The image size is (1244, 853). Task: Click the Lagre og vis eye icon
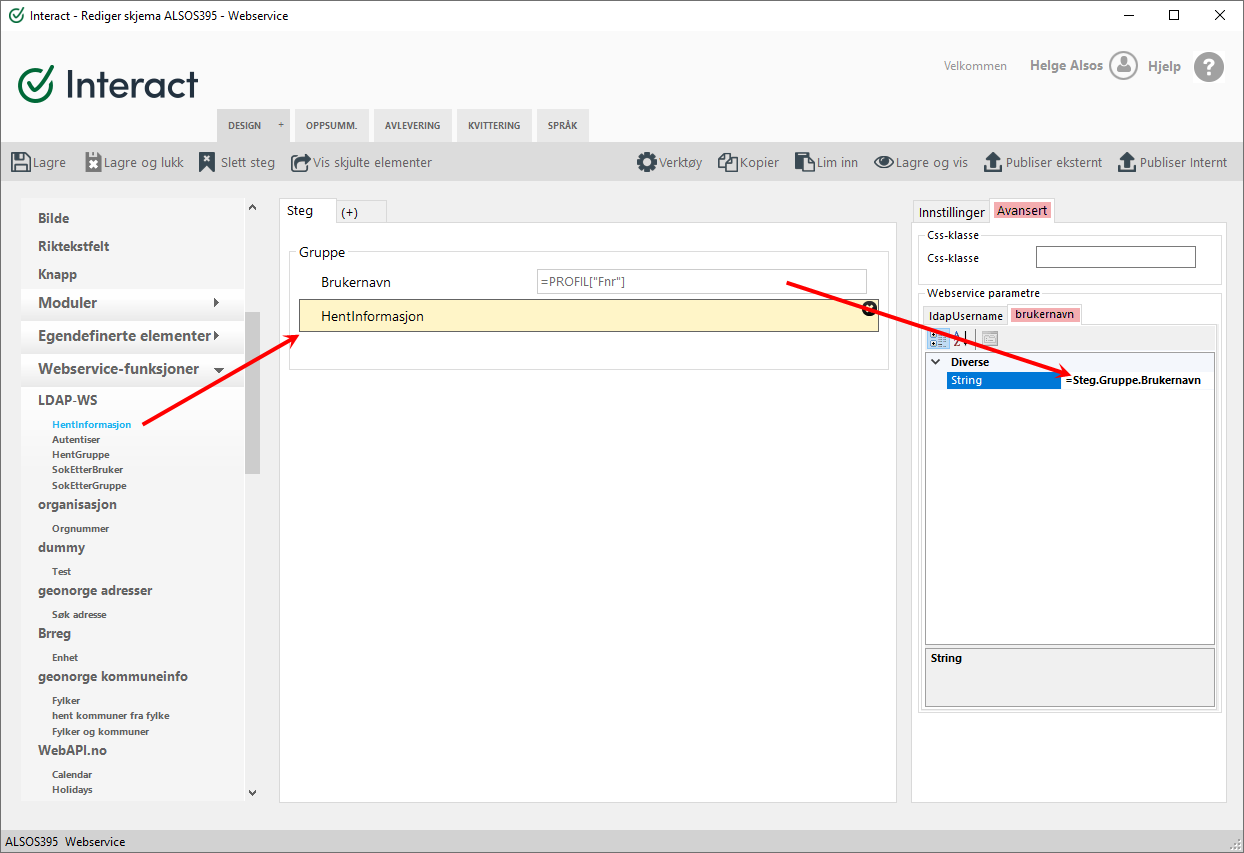tap(884, 162)
